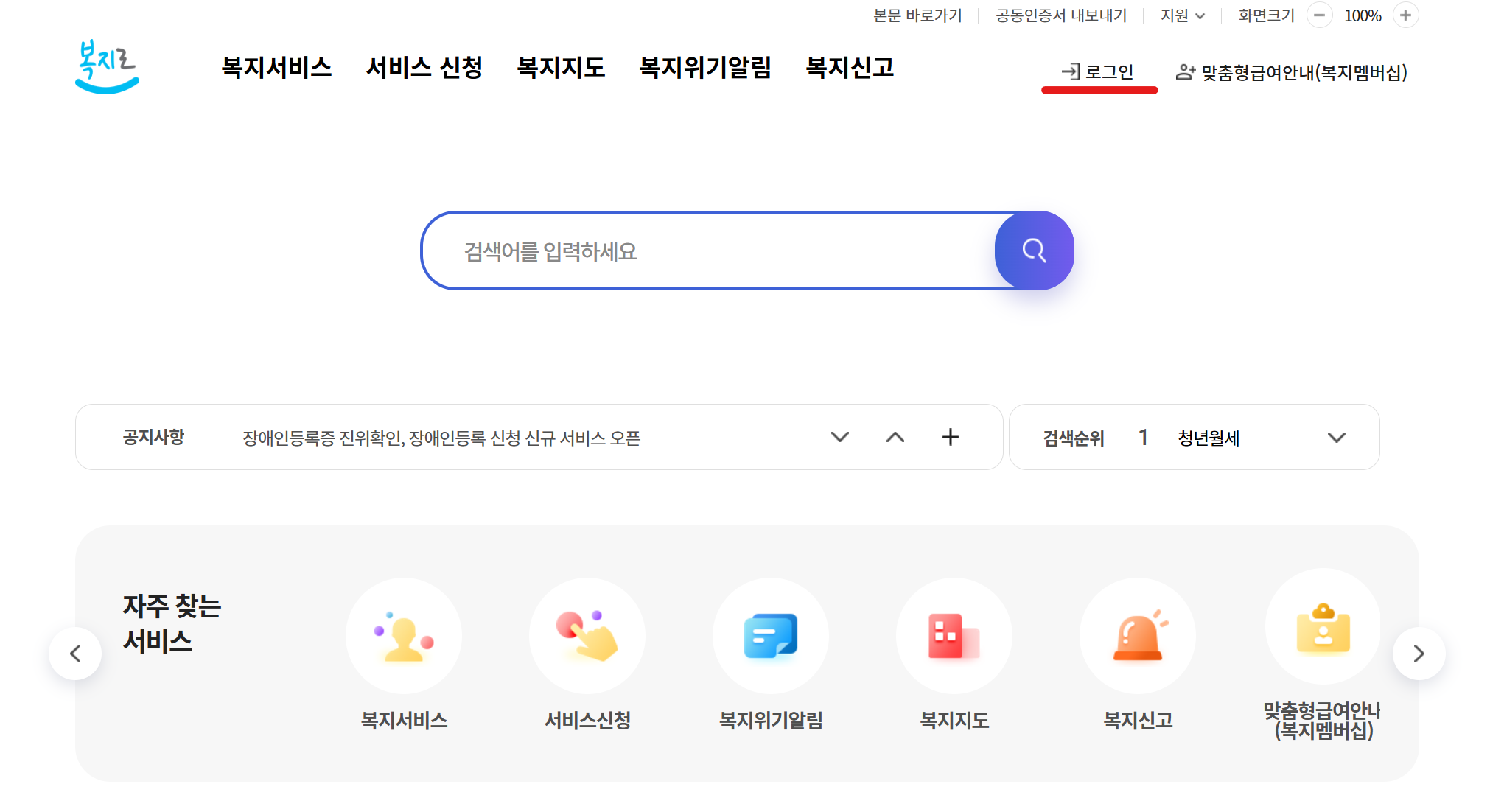
Task: Select the 복지지도 menu item
Action: 562,68
